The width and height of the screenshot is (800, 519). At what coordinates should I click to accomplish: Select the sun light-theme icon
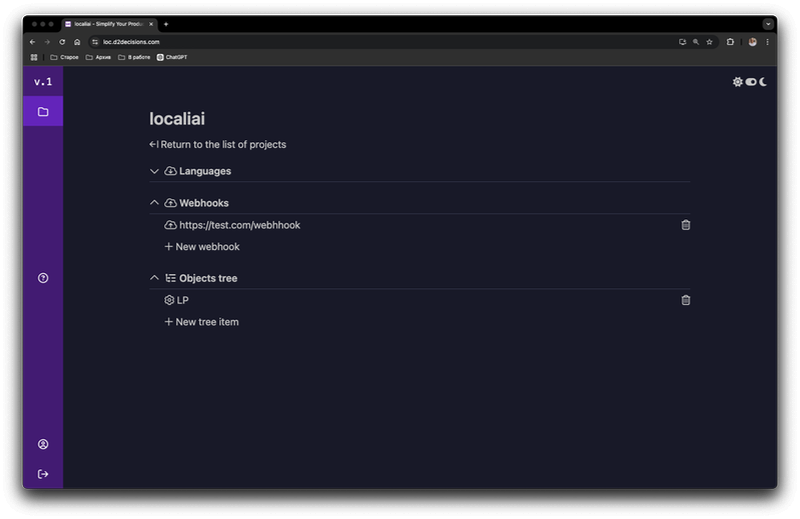737,82
